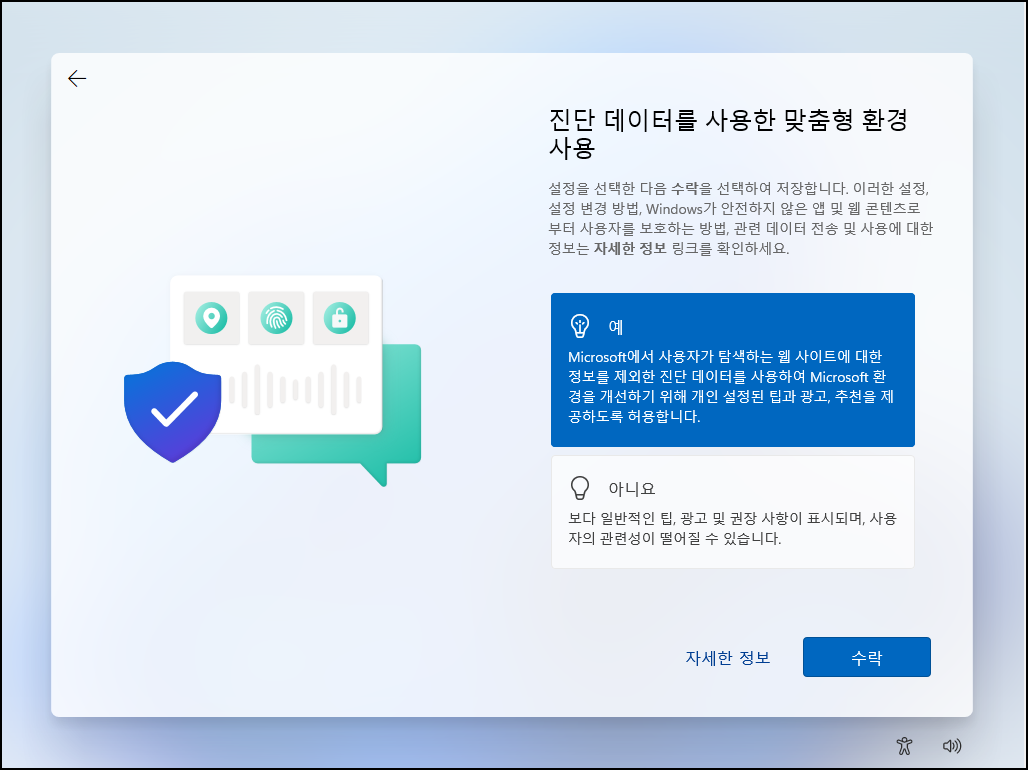Viewport: 1028px width, 770px height.
Task: Go back using the left arrow
Action: coord(77,79)
